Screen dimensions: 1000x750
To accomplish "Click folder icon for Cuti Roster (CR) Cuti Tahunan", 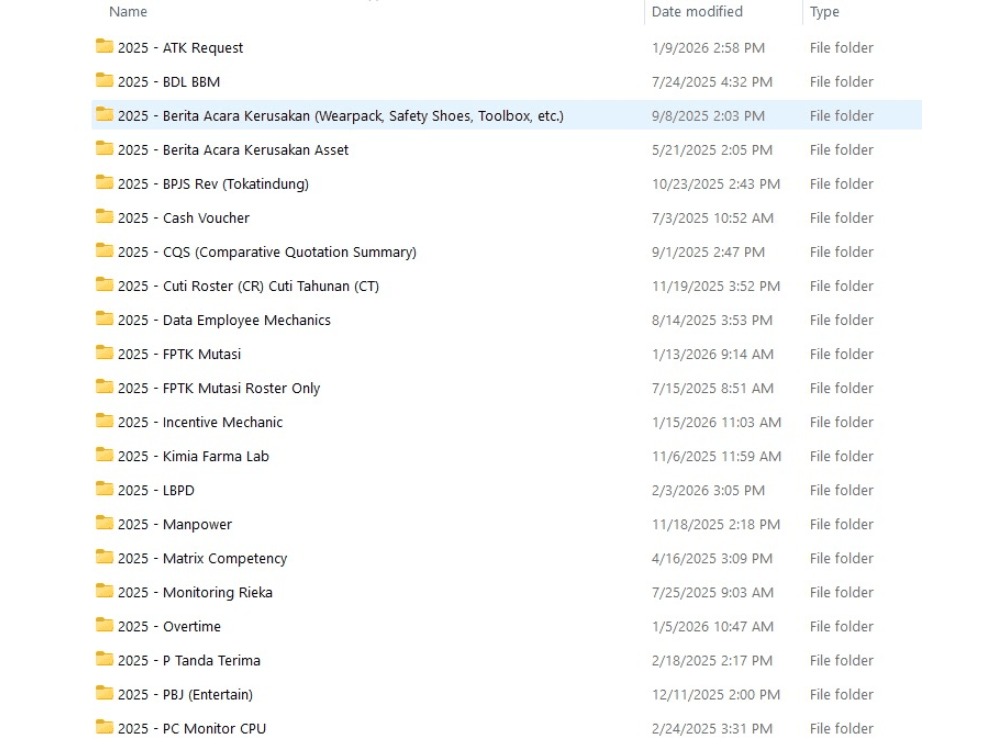I will coord(105,284).
